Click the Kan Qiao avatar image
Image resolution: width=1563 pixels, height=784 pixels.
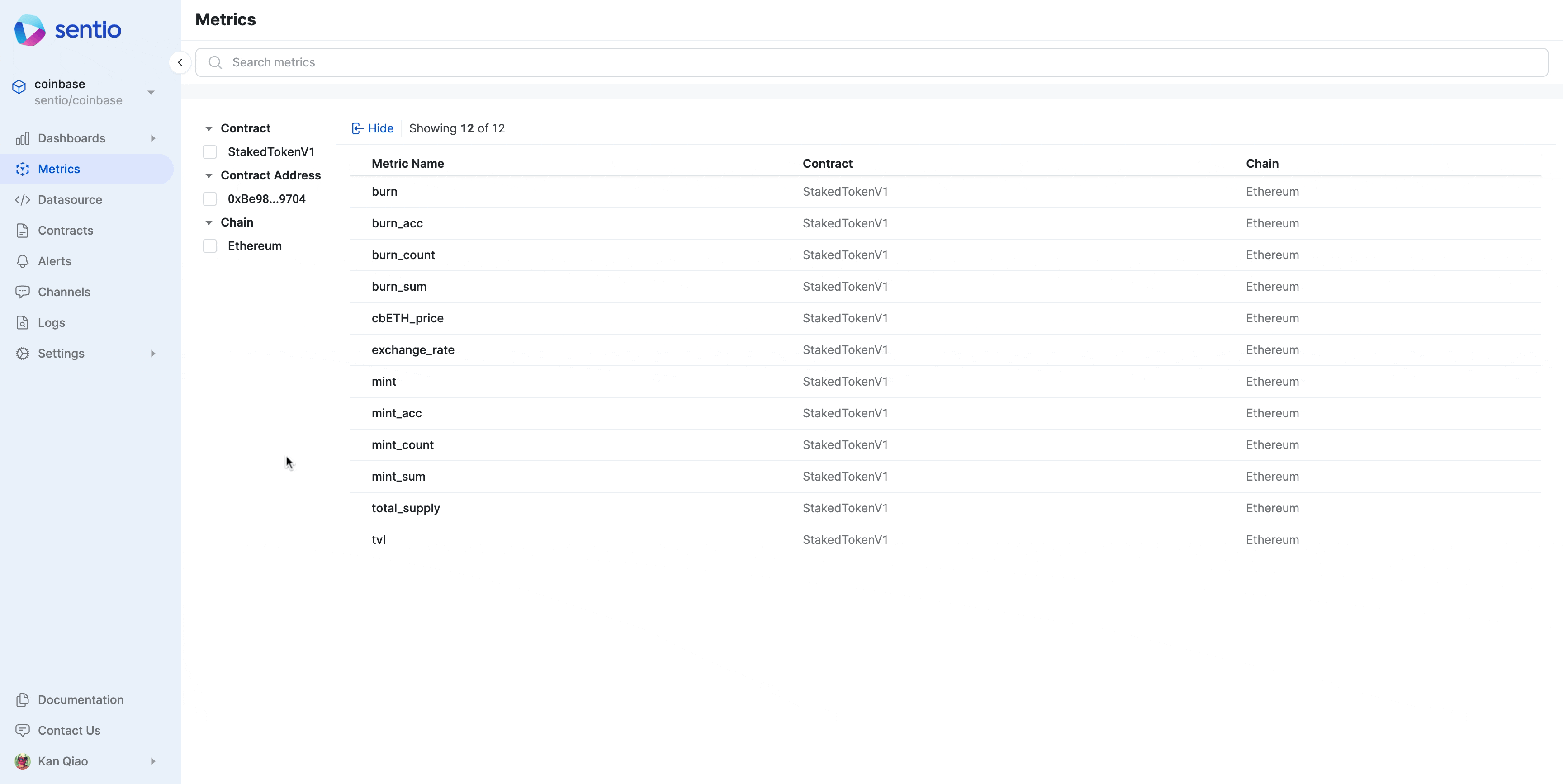pyautogui.click(x=23, y=761)
